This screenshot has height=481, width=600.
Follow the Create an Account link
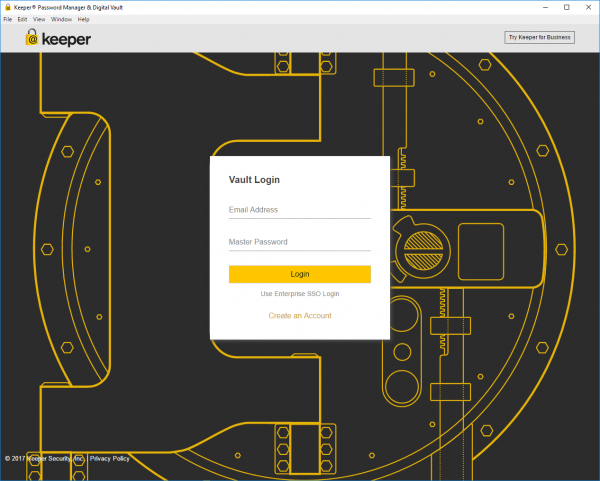tap(299, 316)
